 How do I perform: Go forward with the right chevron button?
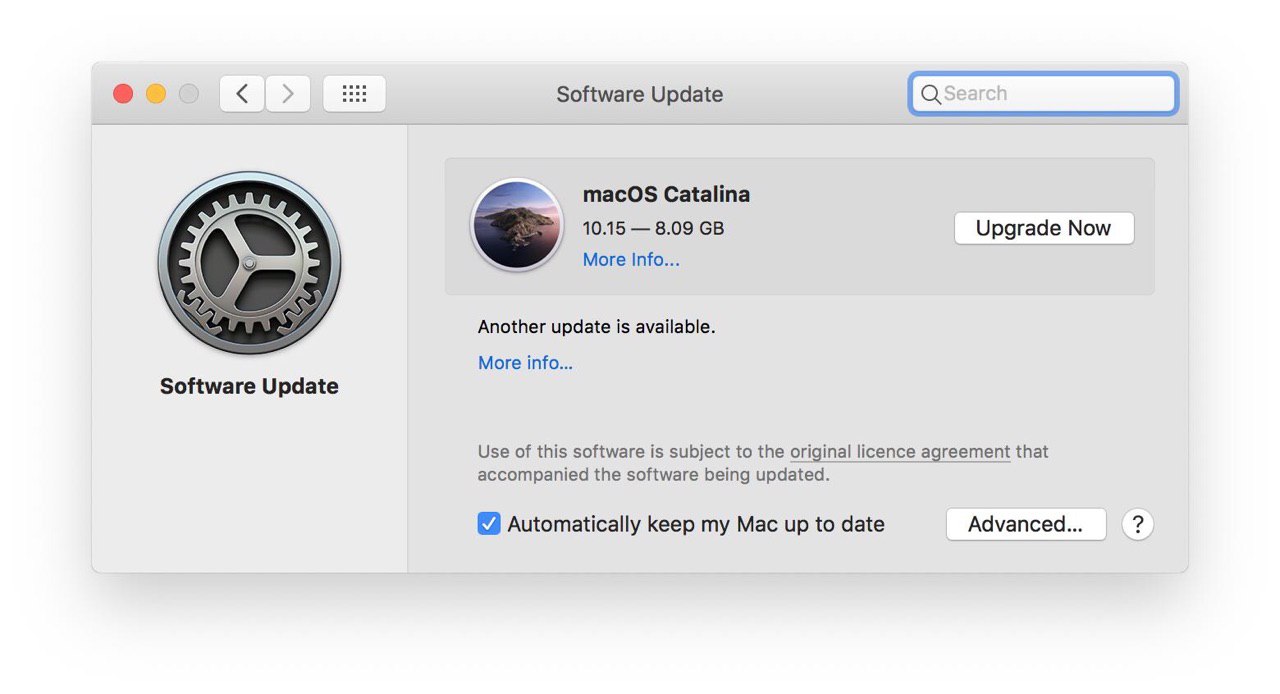288,94
